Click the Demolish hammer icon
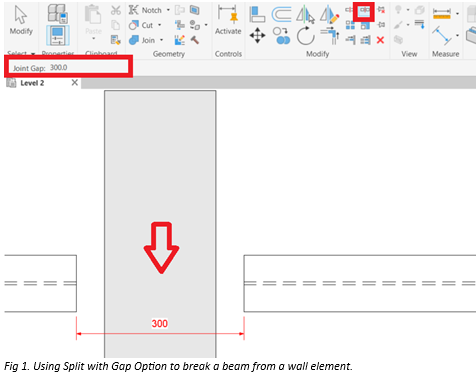The height and width of the screenshot is (374, 476). 195,40
